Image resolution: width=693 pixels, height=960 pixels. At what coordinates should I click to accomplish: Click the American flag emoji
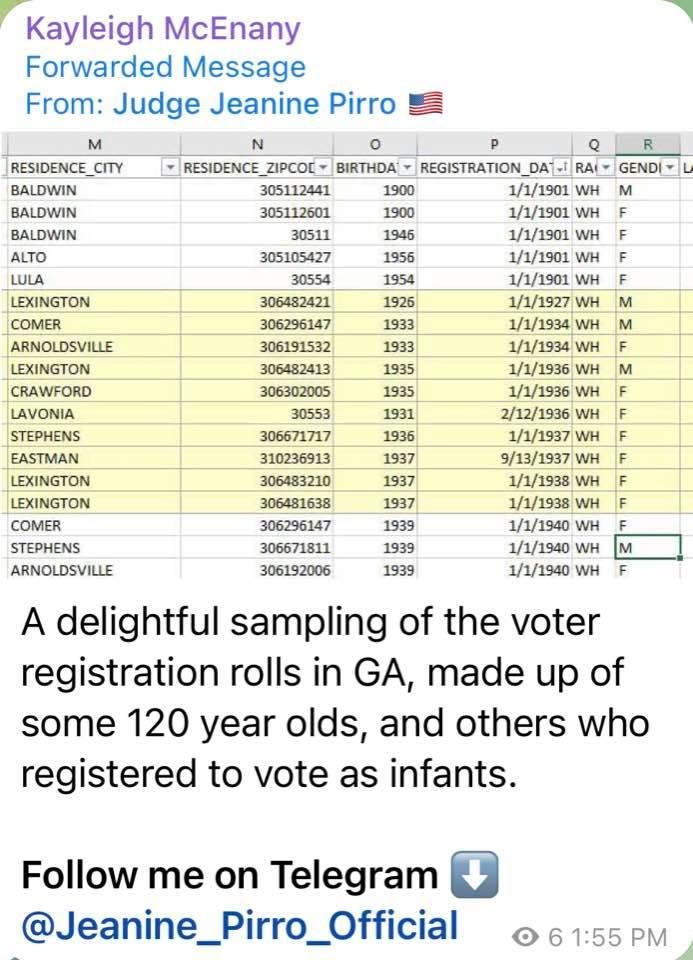425,103
